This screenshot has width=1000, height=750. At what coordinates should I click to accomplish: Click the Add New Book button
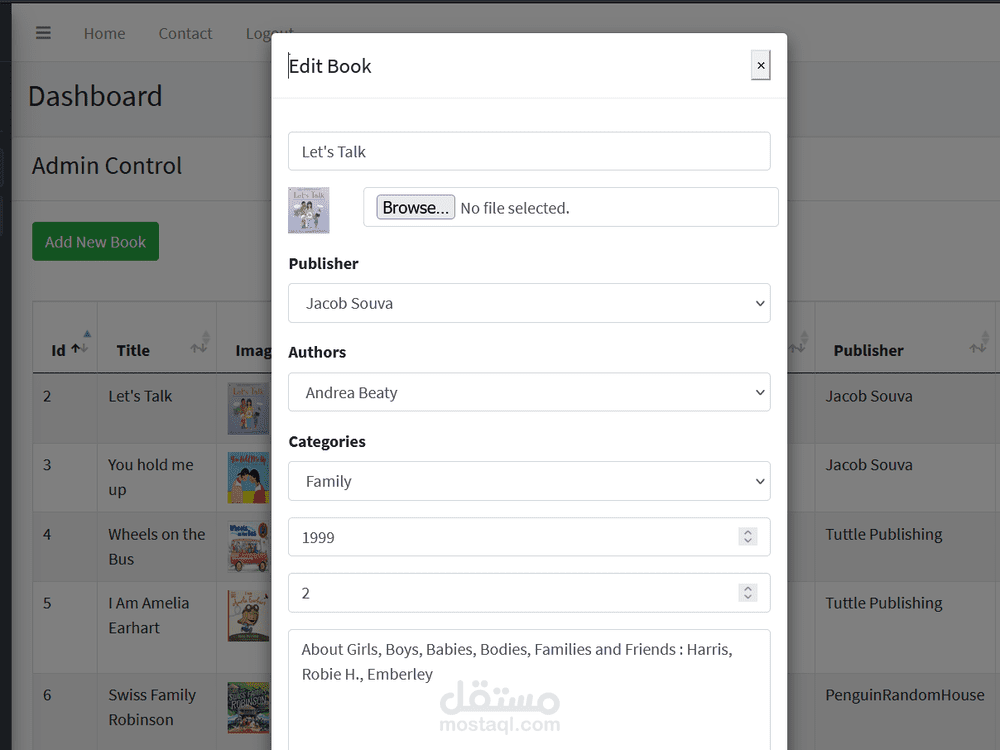(95, 241)
